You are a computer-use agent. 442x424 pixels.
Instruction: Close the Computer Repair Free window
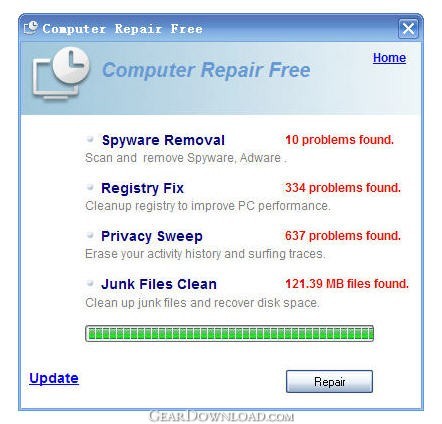pyautogui.click(x=408, y=29)
